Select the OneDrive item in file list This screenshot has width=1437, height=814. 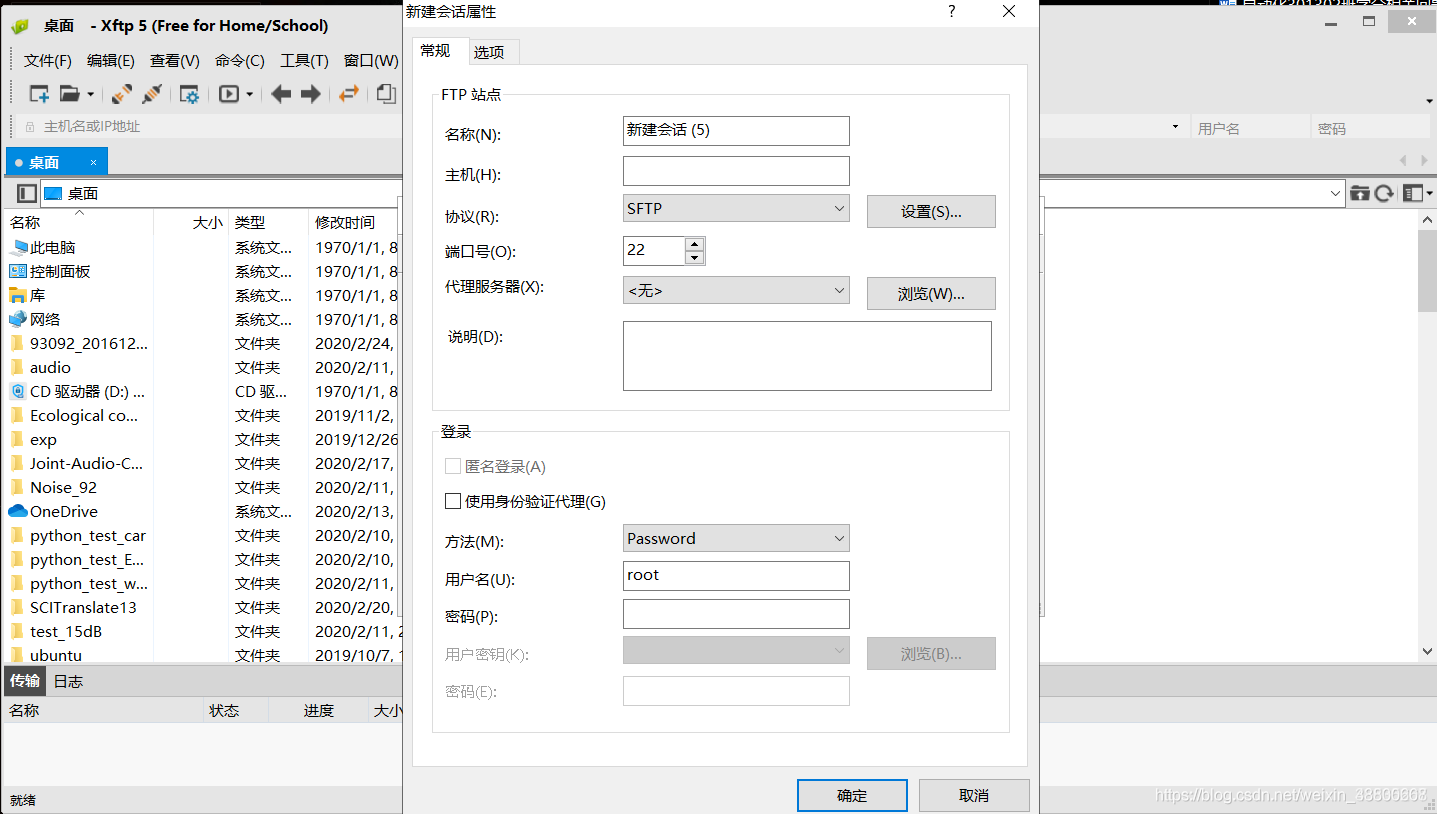63,511
